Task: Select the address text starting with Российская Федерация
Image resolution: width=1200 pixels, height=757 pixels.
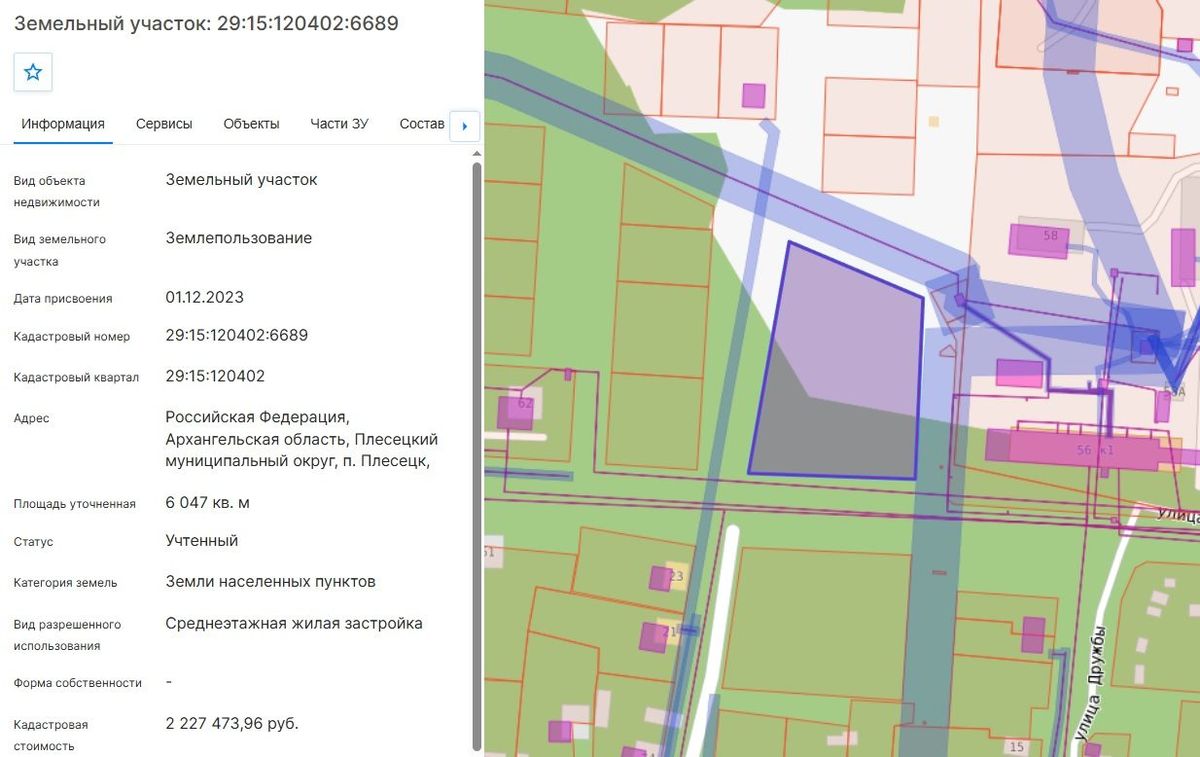Action: (301, 438)
